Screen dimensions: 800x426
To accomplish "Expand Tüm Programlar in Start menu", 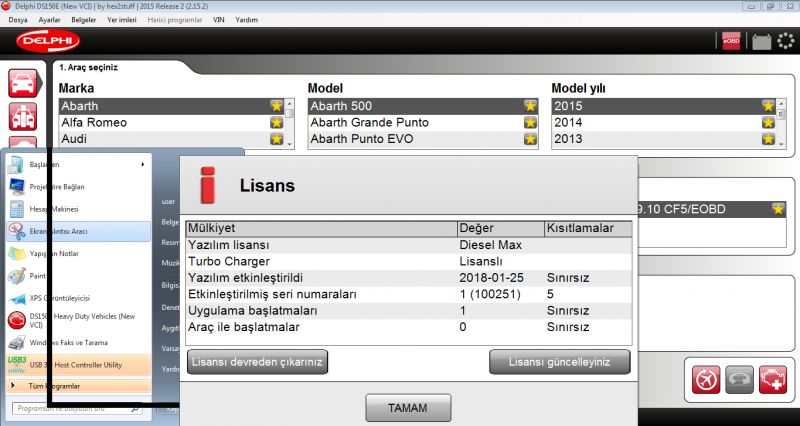I will pos(79,386).
